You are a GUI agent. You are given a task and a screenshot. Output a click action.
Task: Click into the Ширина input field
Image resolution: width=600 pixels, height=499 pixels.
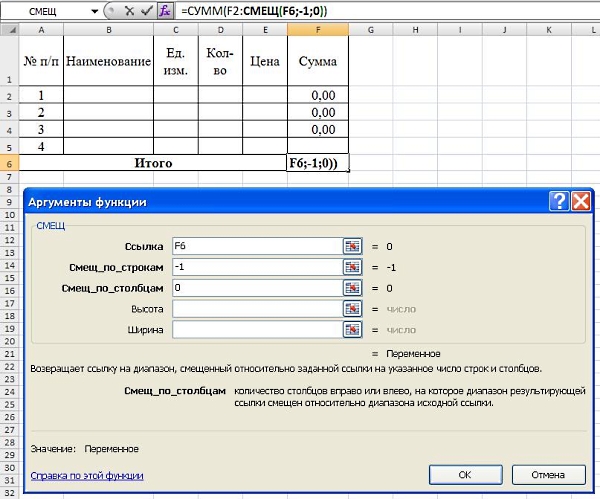click(255, 329)
